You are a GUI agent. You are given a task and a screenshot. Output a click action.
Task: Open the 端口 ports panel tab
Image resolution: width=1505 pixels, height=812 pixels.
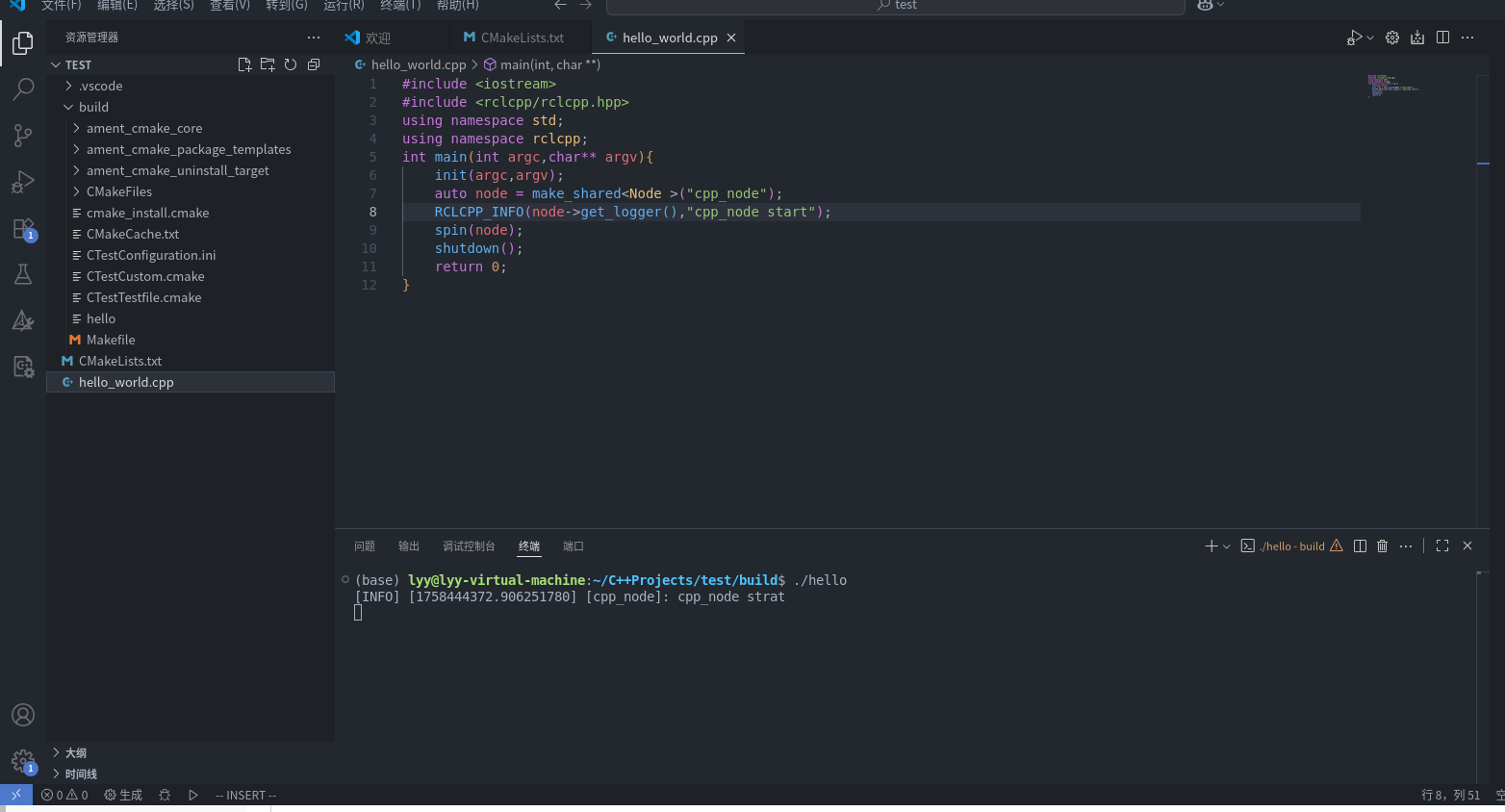tap(574, 546)
